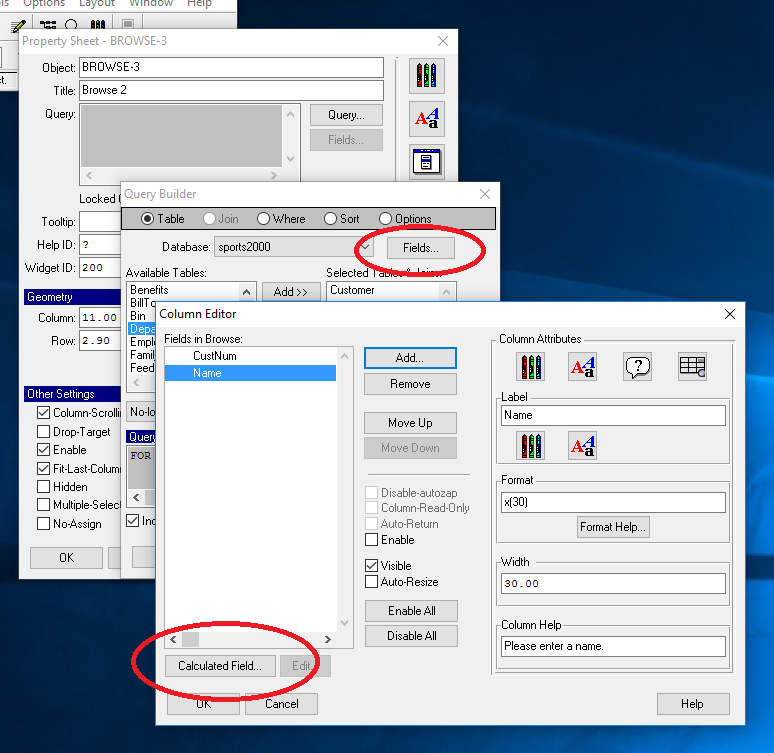
Task: Click column font icon in Column Attributes
Action: (582, 366)
